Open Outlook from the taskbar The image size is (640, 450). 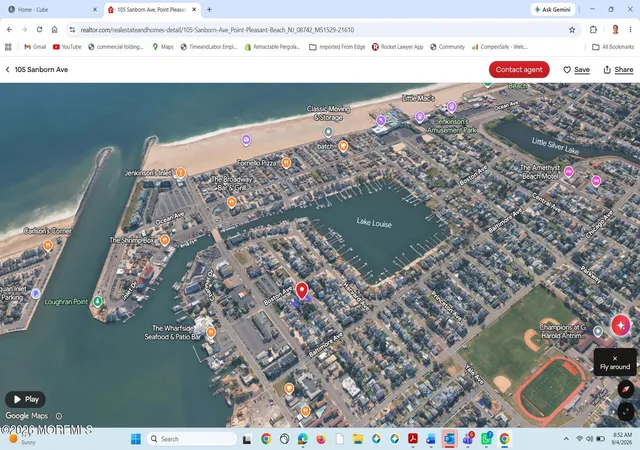coord(449,439)
